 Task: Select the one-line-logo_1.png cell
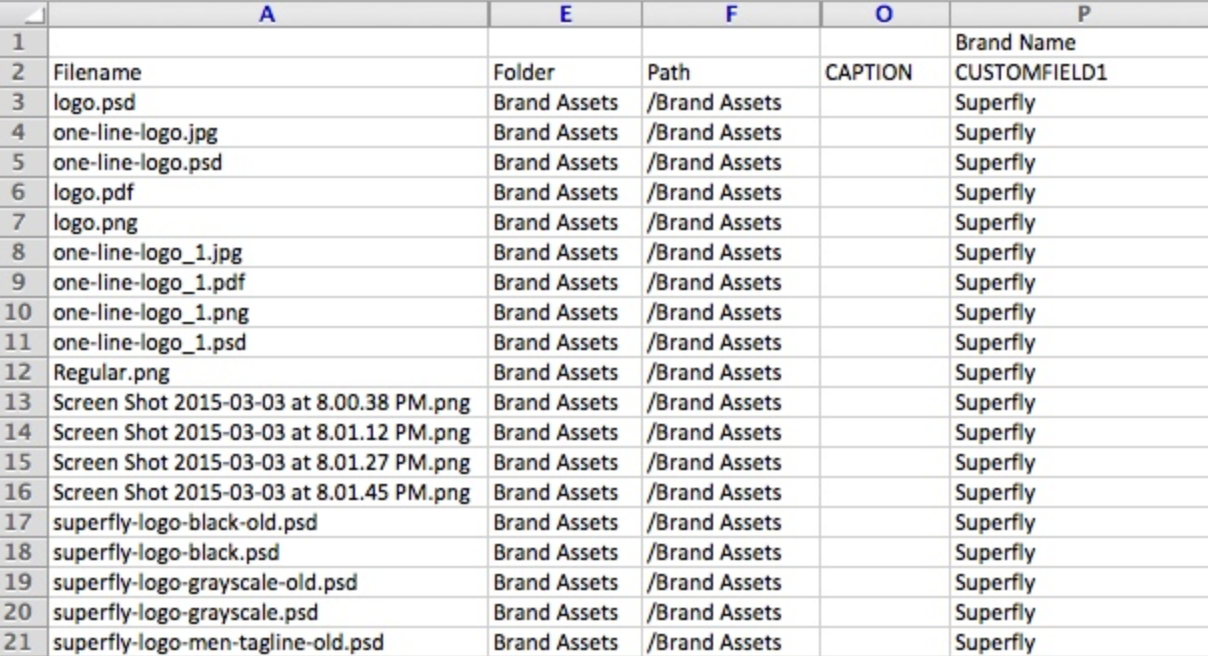[x=268, y=312]
